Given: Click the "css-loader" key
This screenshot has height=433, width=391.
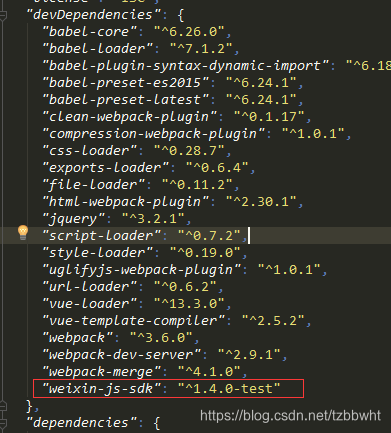Looking at the screenshot, I should pos(89,151).
